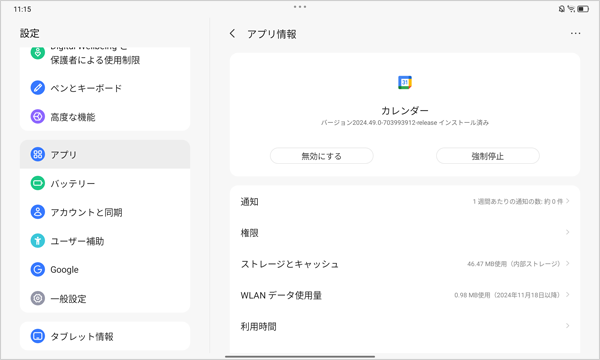This screenshot has width=600, height=360.
Task: Open the three-dot overflow menu of アプリ情報
Action: [575, 34]
